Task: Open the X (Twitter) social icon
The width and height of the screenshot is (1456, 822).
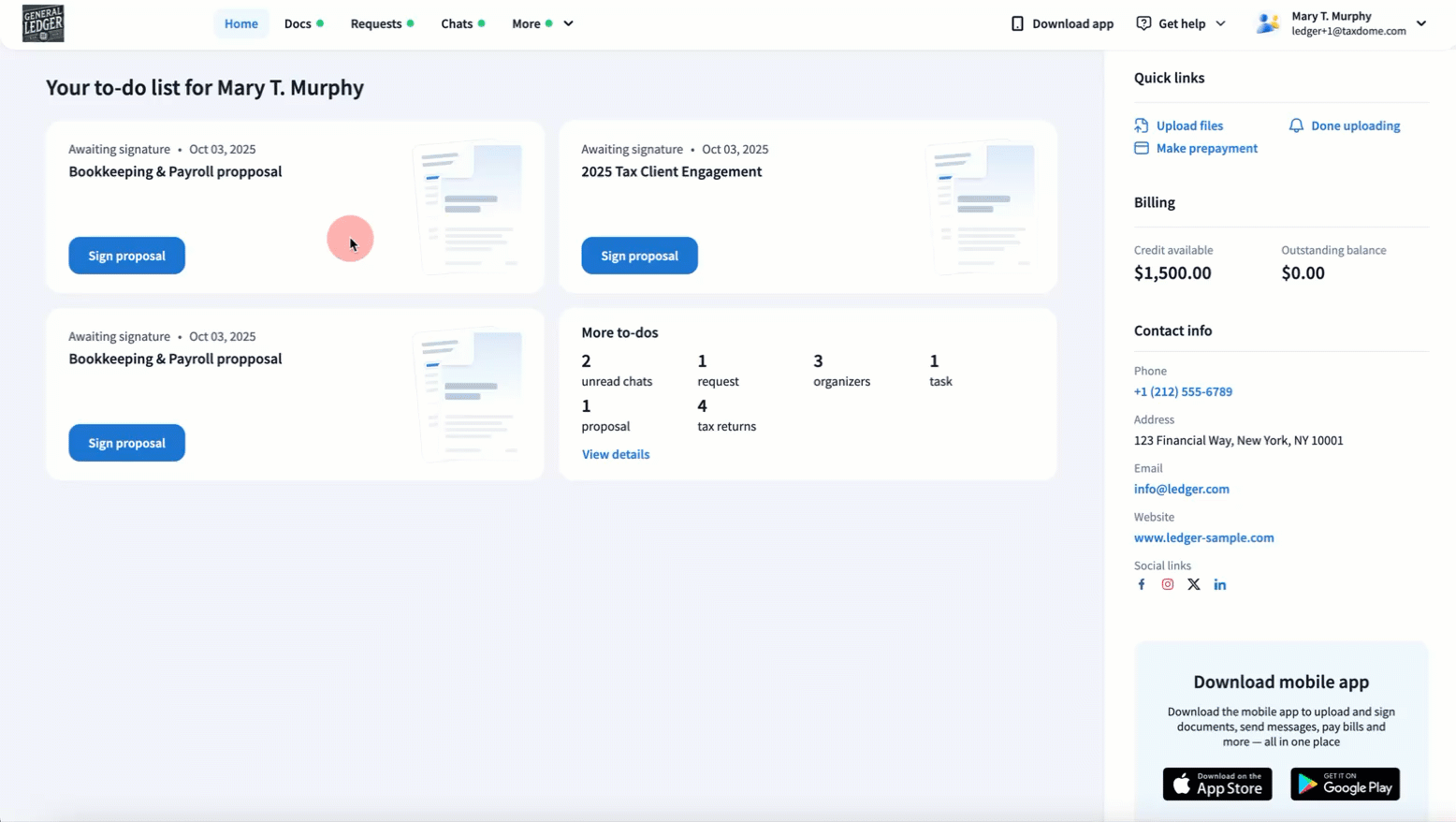Action: [x=1193, y=584]
